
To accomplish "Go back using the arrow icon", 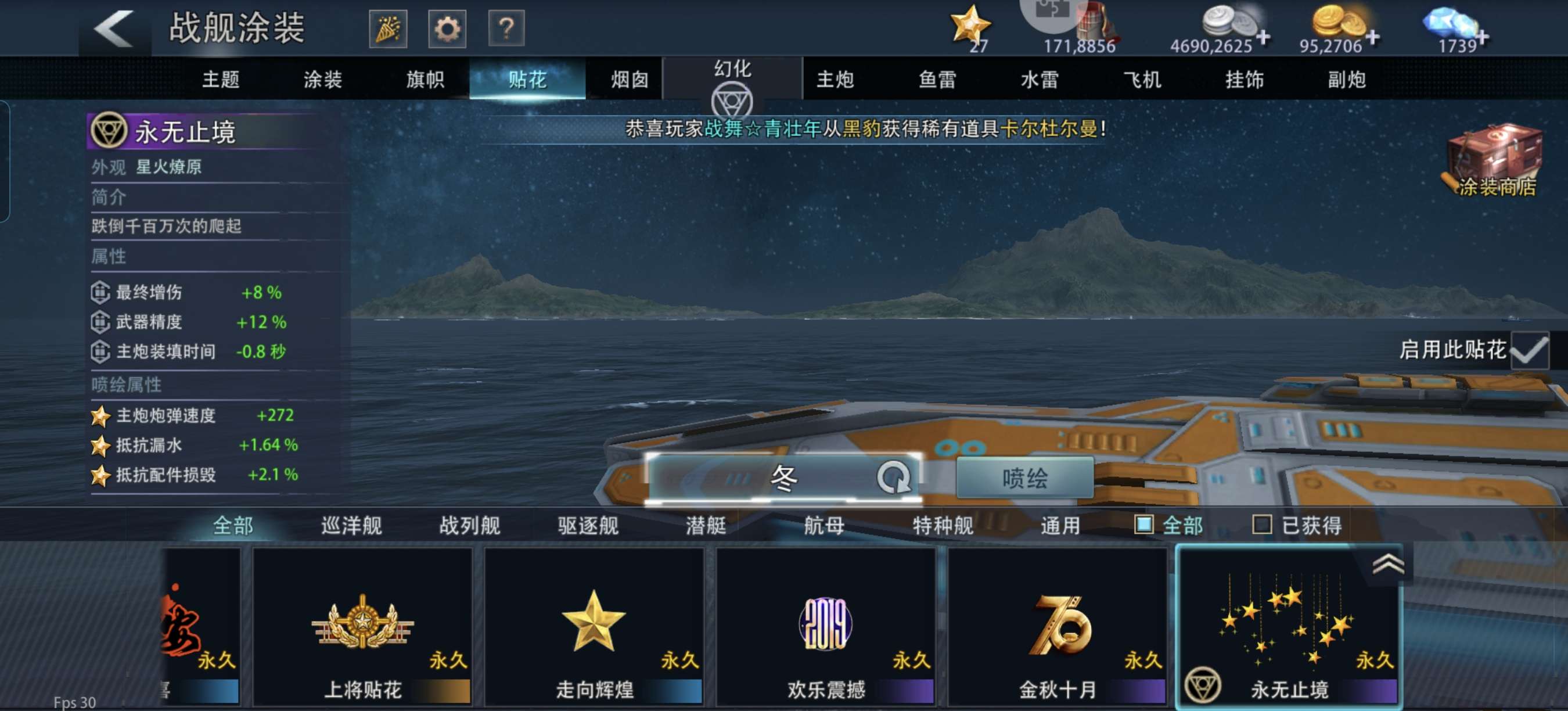I will pyautogui.click(x=114, y=28).
